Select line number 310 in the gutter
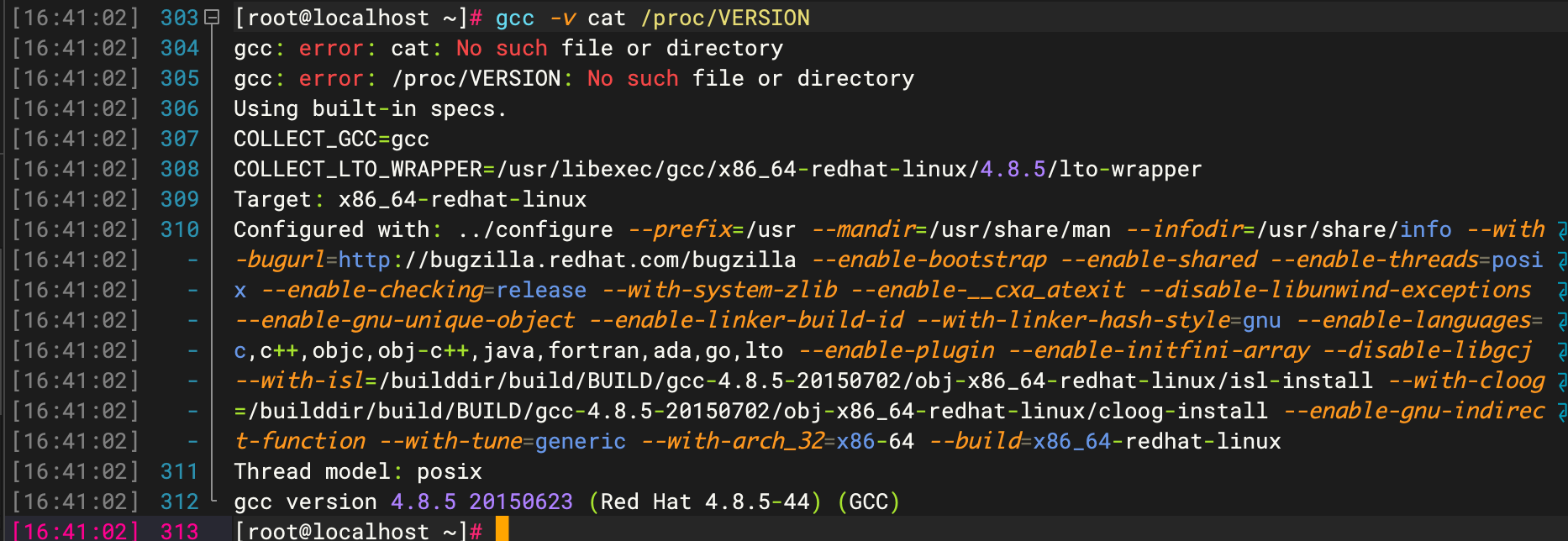The width and height of the screenshot is (1568, 541). (179, 229)
